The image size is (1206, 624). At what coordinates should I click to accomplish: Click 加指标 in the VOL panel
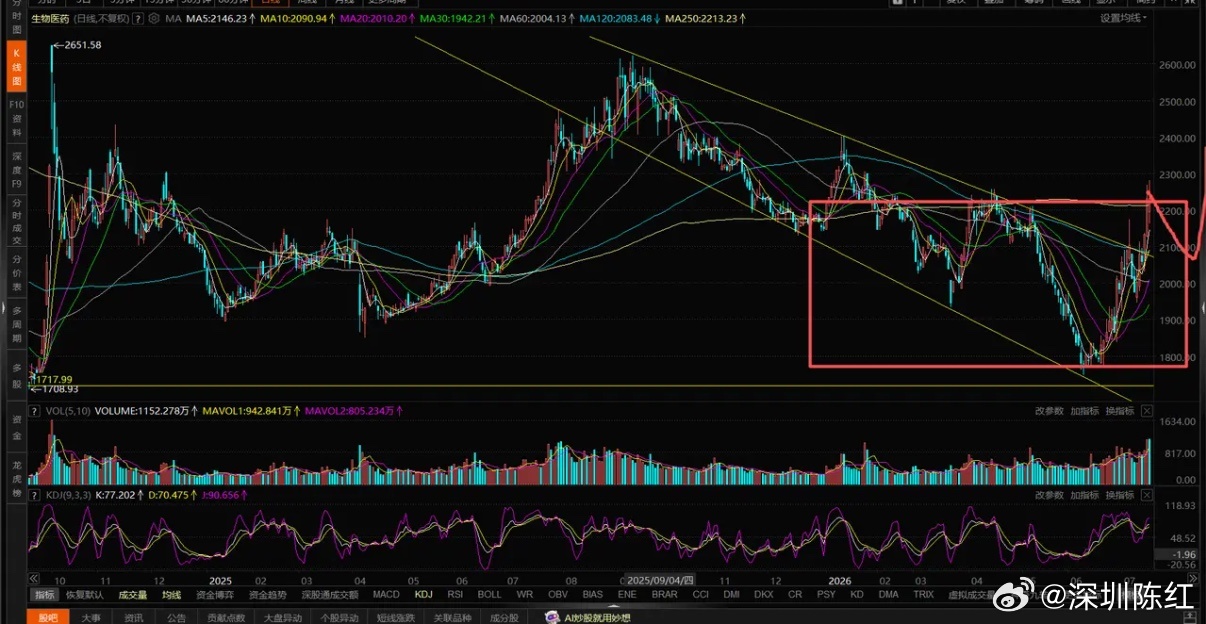click(x=1084, y=411)
